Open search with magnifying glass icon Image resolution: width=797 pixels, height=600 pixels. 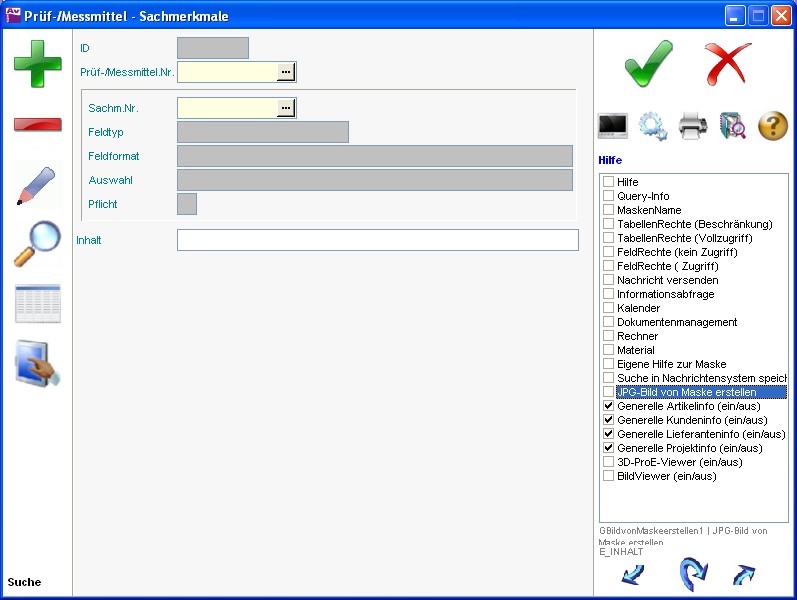click(x=37, y=244)
